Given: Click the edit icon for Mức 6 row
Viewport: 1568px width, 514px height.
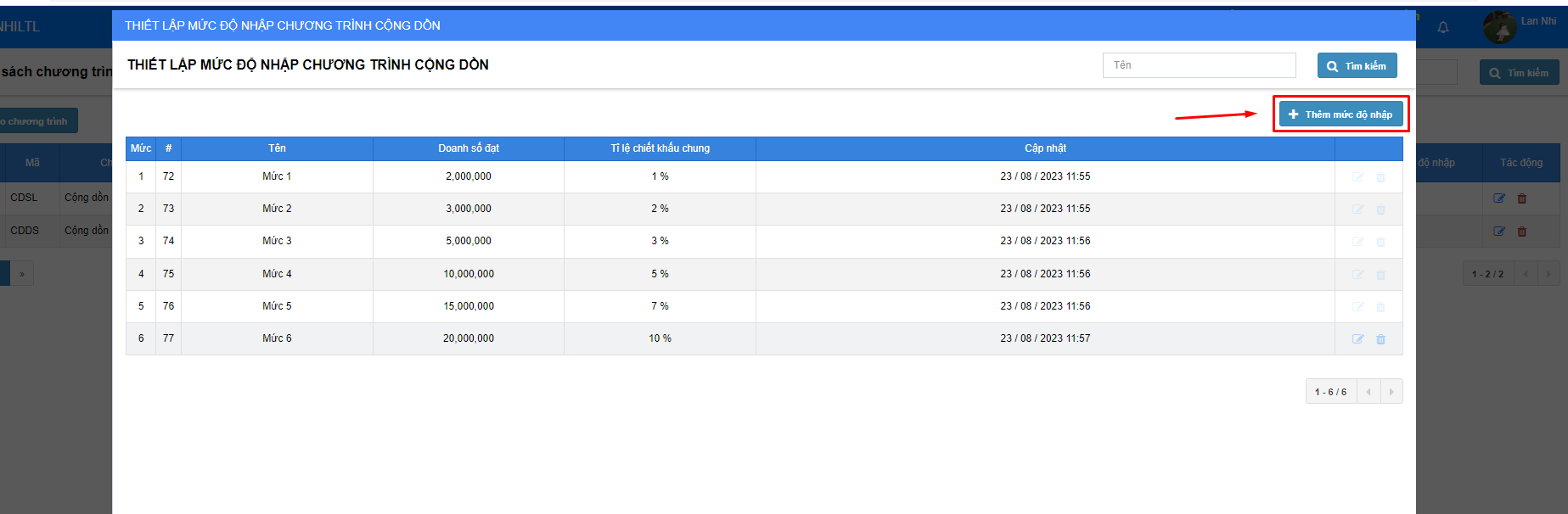Looking at the screenshot, I should [x=1357, y=339].
